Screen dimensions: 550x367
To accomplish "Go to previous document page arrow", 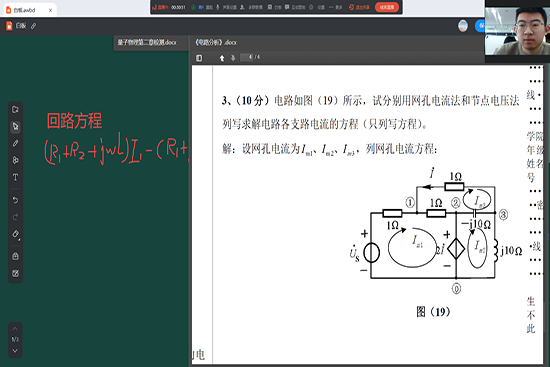I will pyautogui.click(x=222, y=58).
